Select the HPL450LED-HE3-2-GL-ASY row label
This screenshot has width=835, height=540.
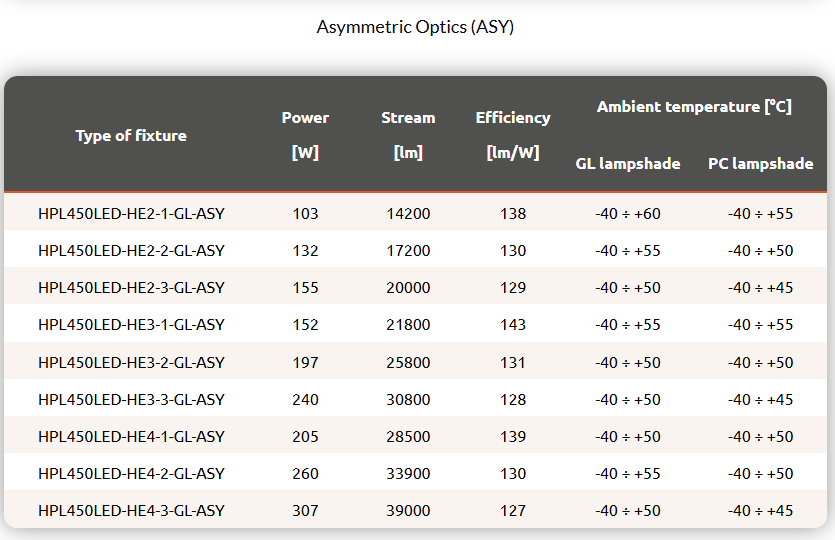[131, 362]
